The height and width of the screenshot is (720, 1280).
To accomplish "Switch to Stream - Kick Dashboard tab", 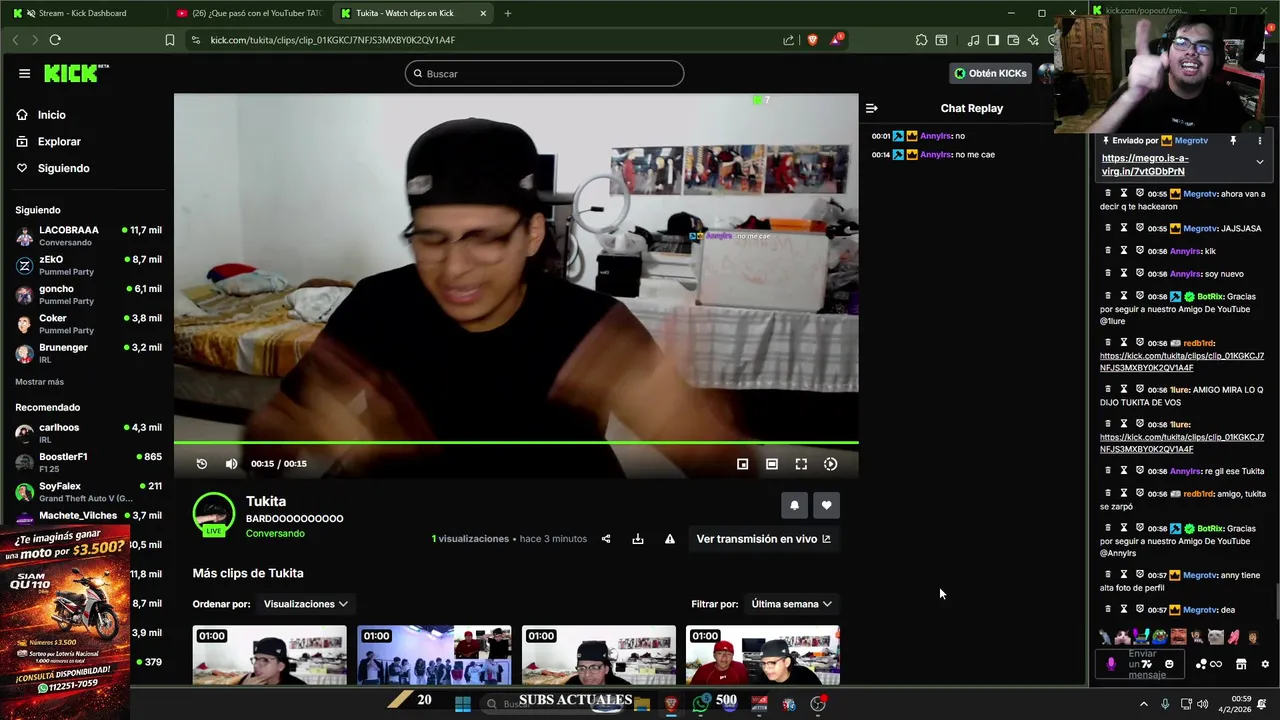I will pyautogui.click(x=80, y=13).
